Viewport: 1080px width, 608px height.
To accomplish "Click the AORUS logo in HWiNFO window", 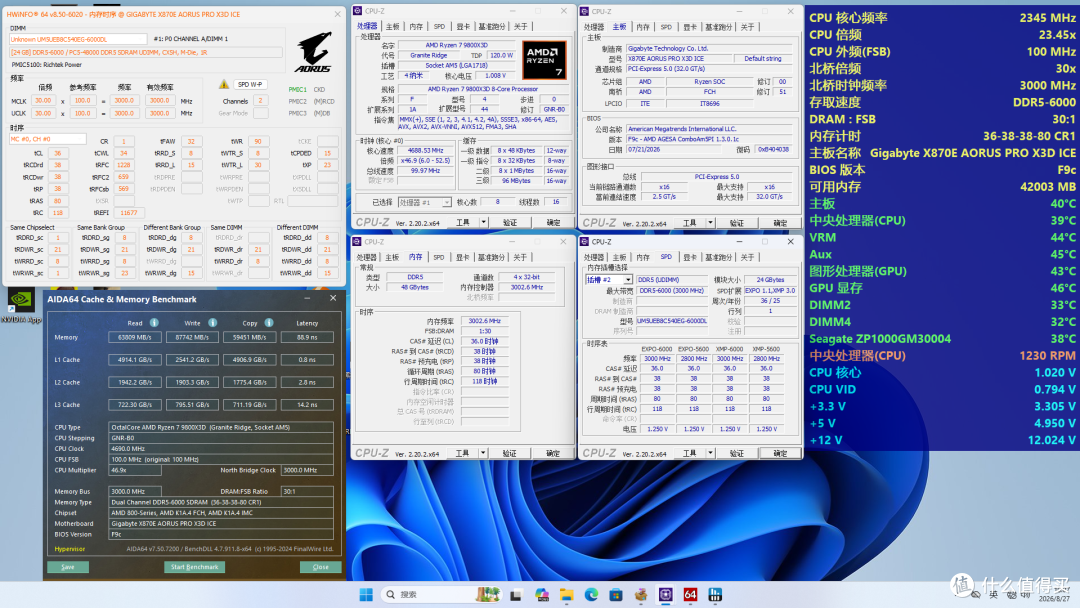I will tap(313, 53).
